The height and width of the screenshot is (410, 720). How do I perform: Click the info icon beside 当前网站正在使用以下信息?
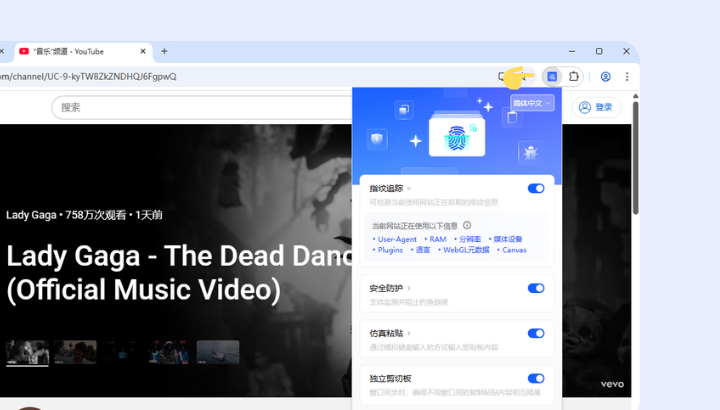[x=467, y=225]
